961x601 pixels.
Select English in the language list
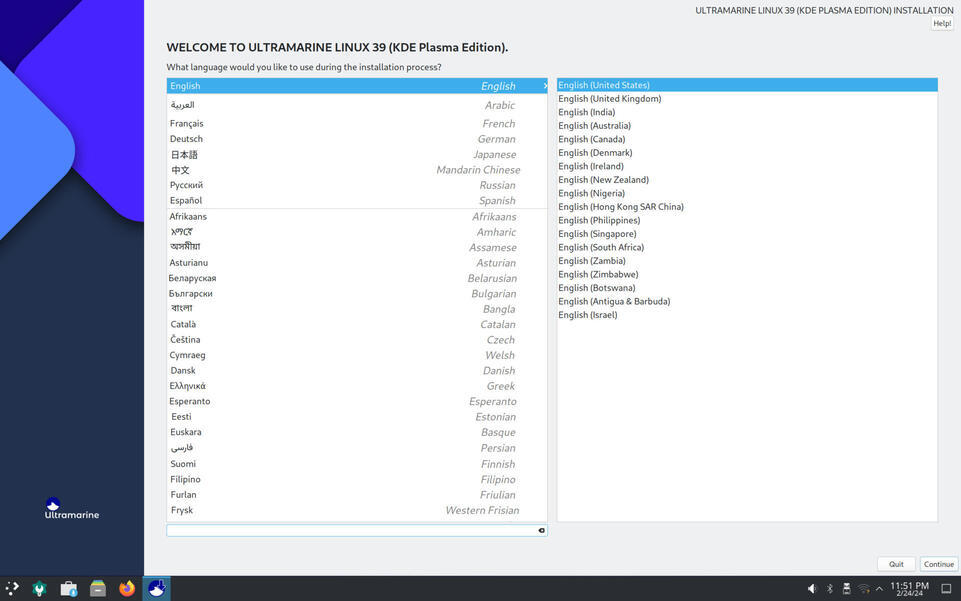[x=357, y=86]
